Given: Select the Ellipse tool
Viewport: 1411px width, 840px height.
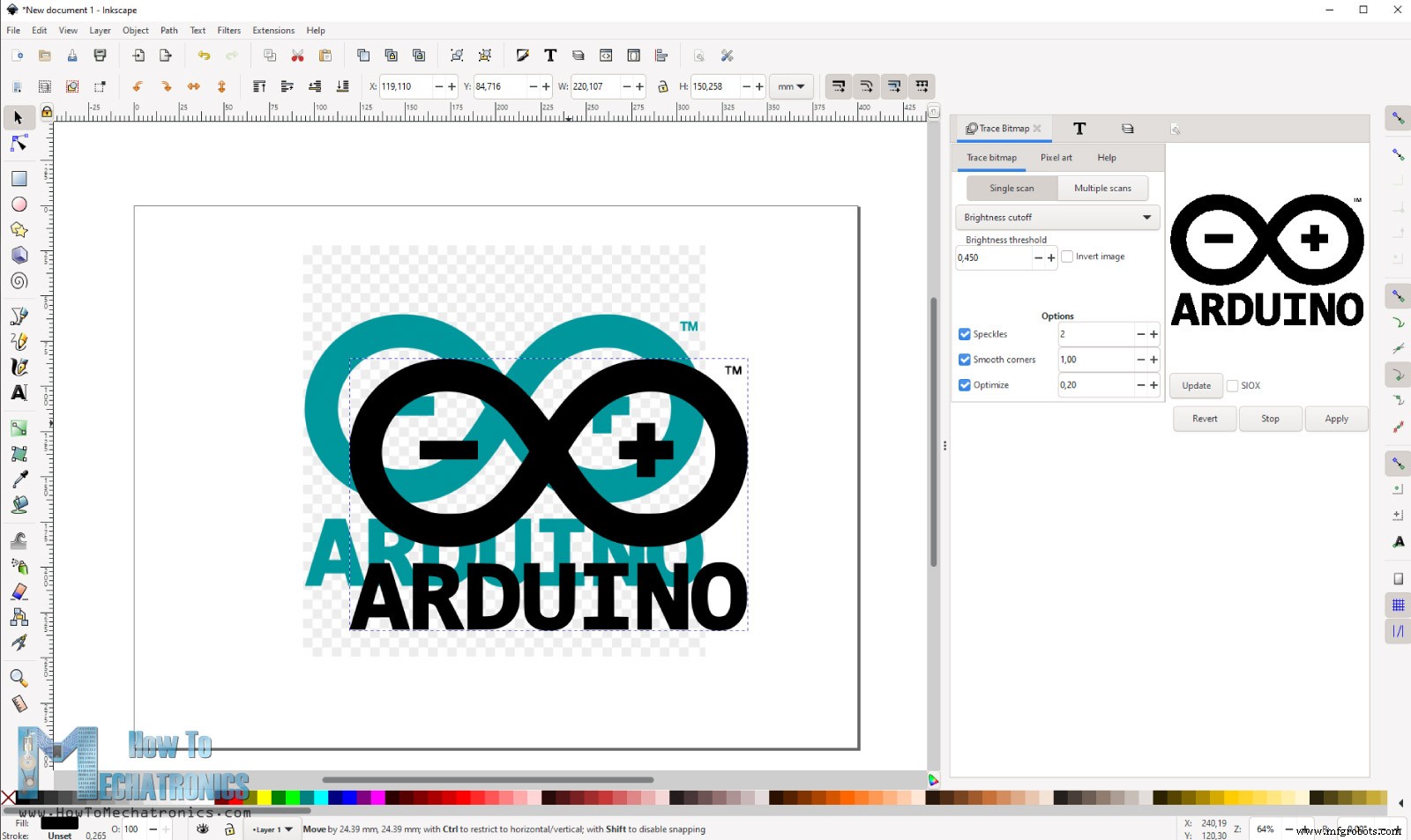Looking at the screenshot, I should 19,204.
